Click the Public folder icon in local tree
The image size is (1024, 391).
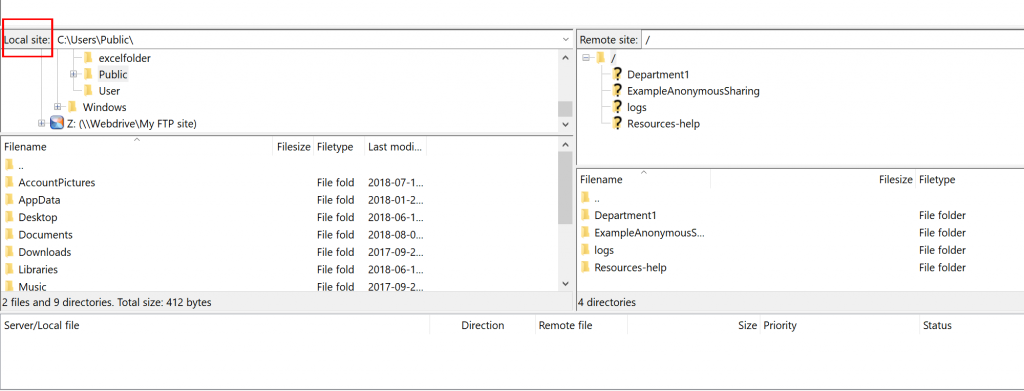(88, 74)
